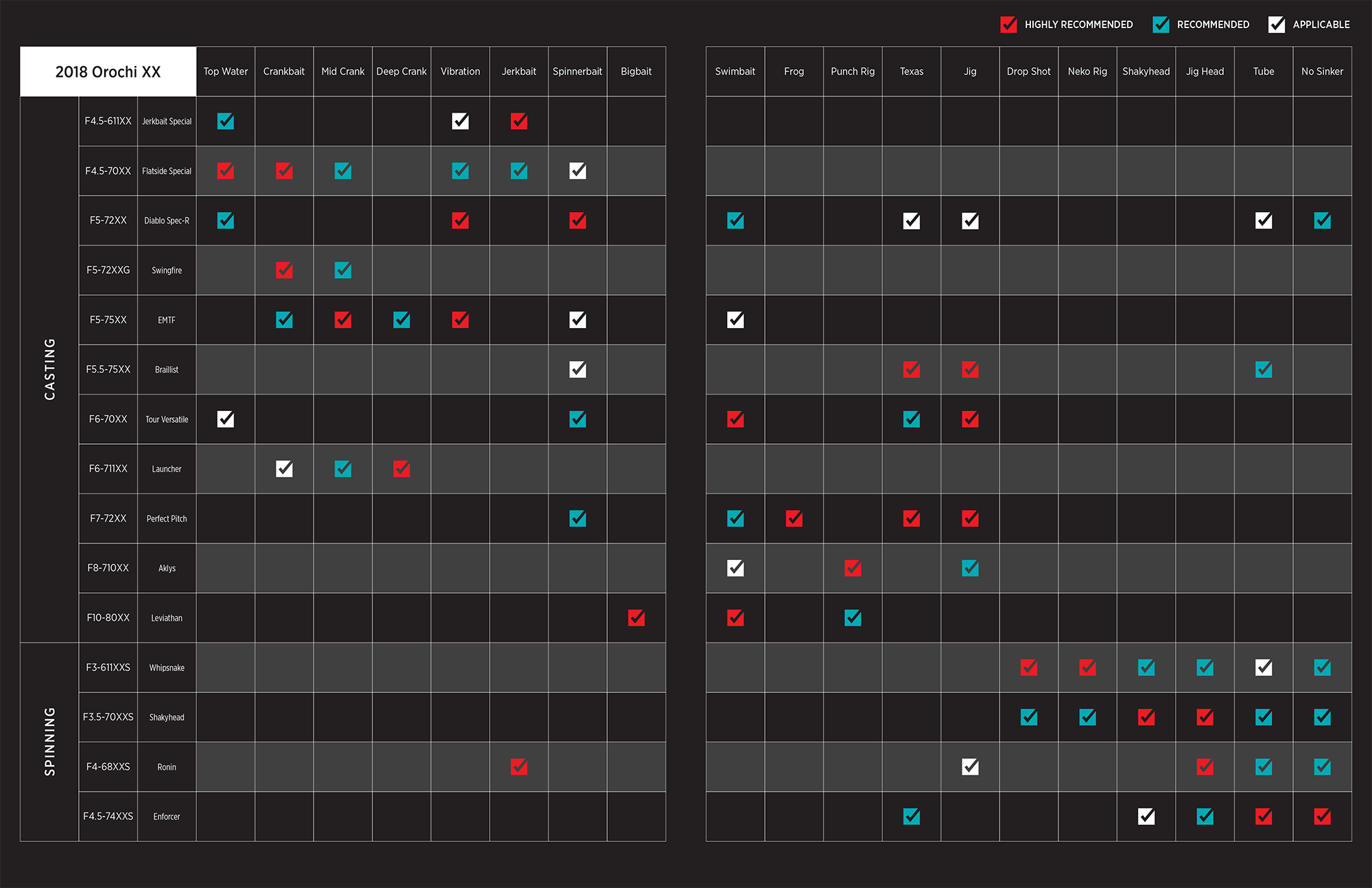Select the Drop Shot column header
Screen dimensions: 1372x888
(1028, 71)
